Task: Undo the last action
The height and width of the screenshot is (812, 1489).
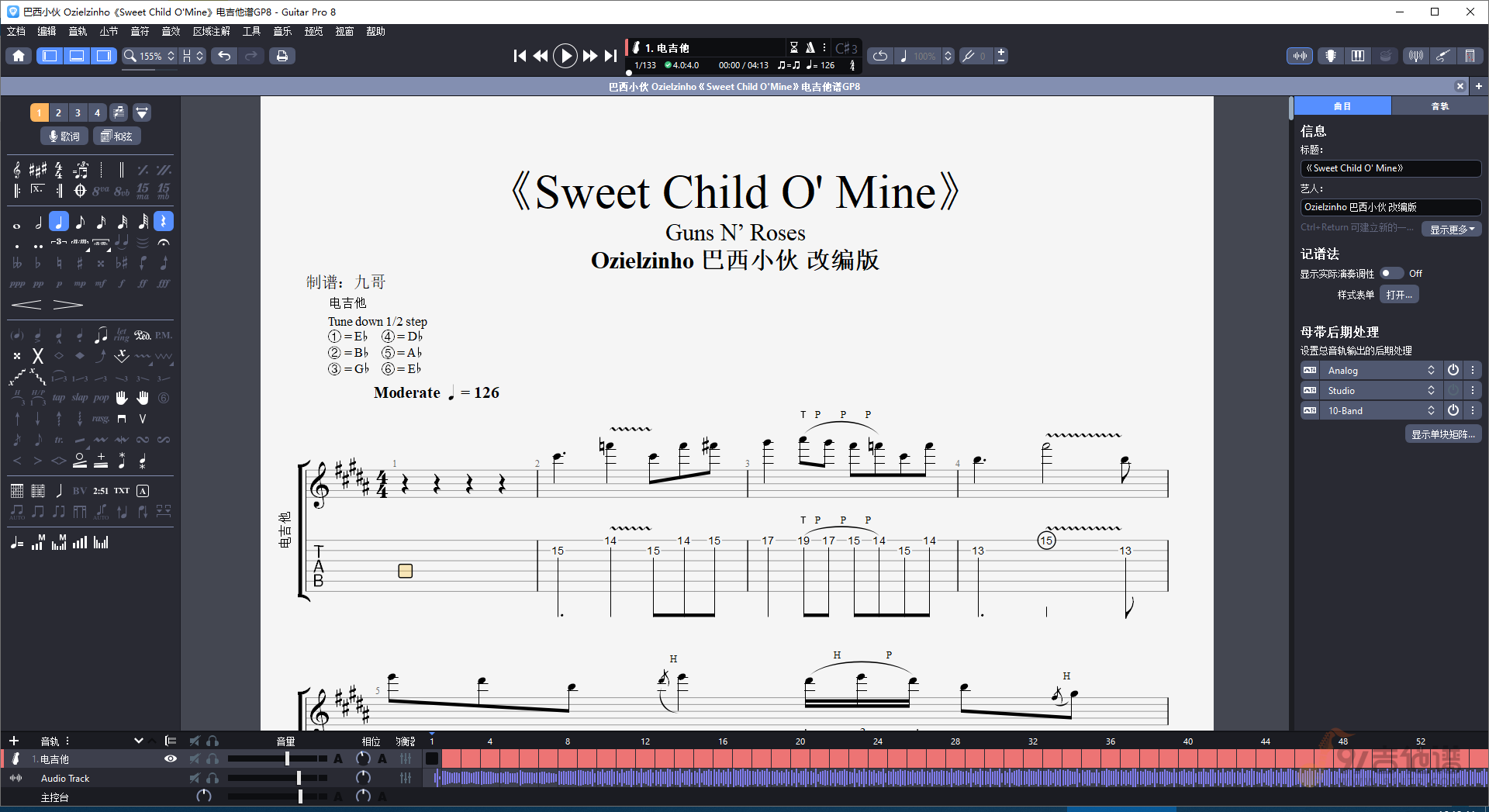Action: click(224, 56)
